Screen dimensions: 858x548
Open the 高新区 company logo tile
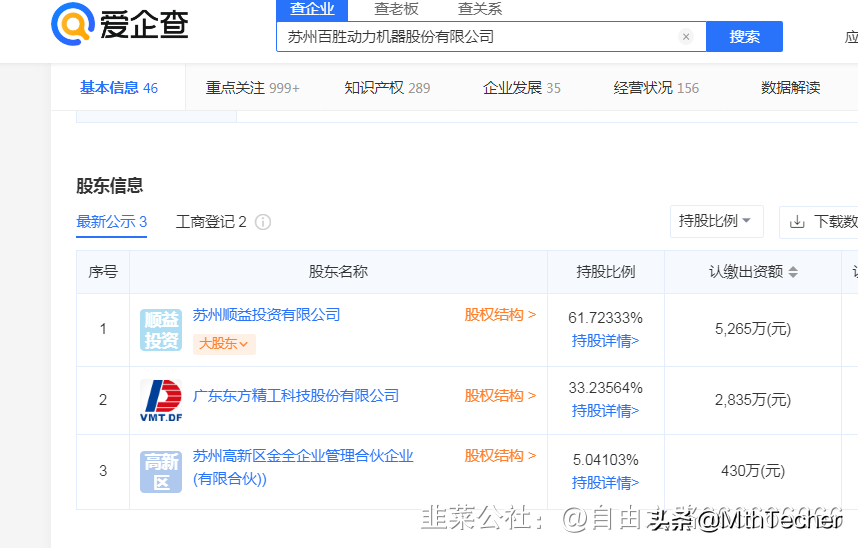click(x=161, y=471)
